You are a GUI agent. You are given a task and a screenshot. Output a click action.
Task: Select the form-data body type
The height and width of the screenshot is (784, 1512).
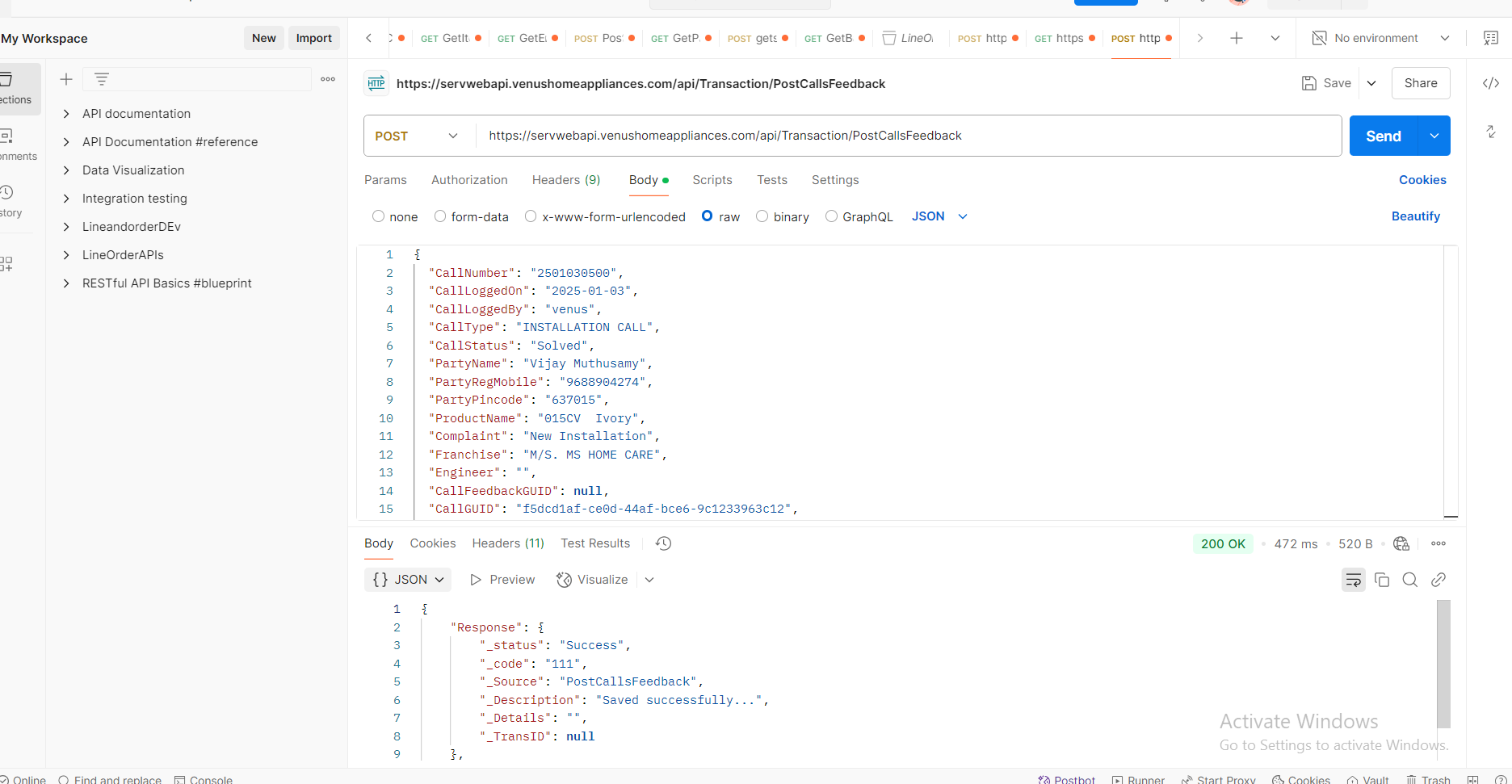[x=440, y=216]
